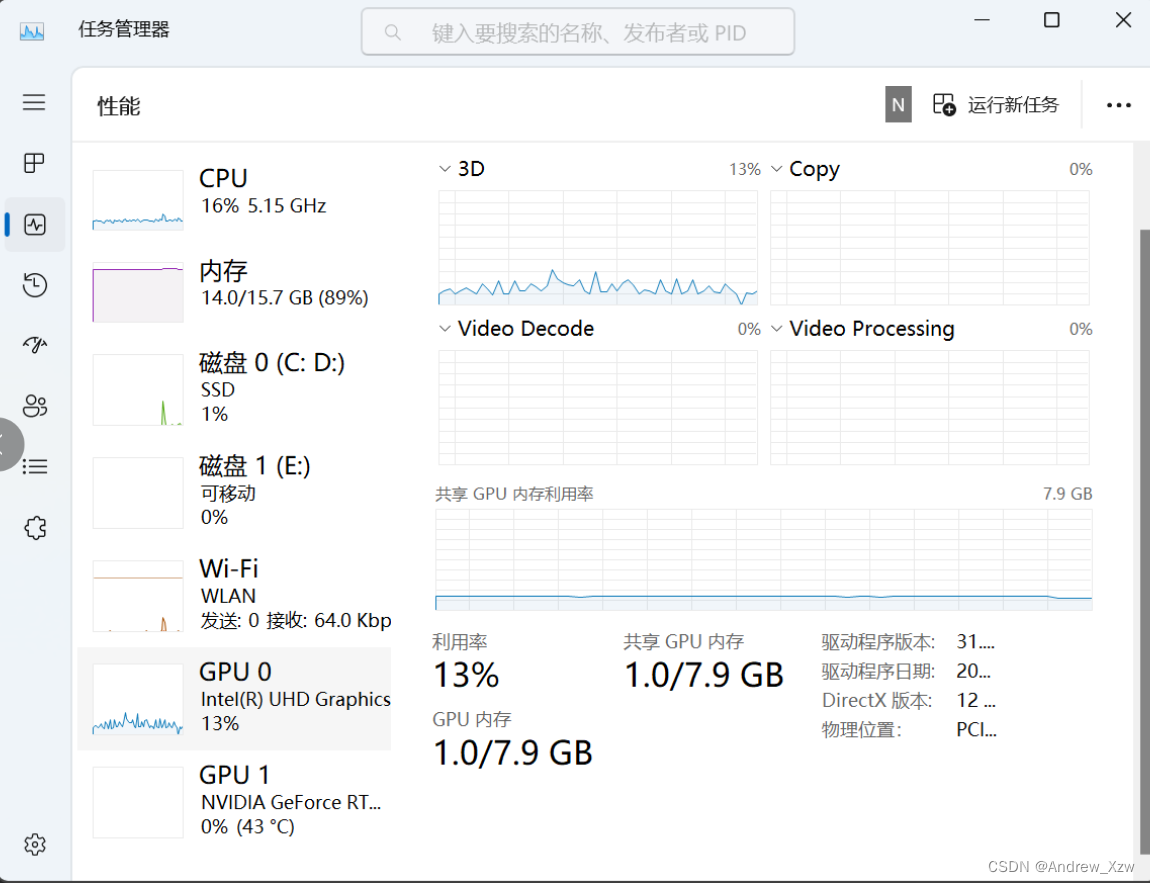Open the Copy graph dropdown

777,169
